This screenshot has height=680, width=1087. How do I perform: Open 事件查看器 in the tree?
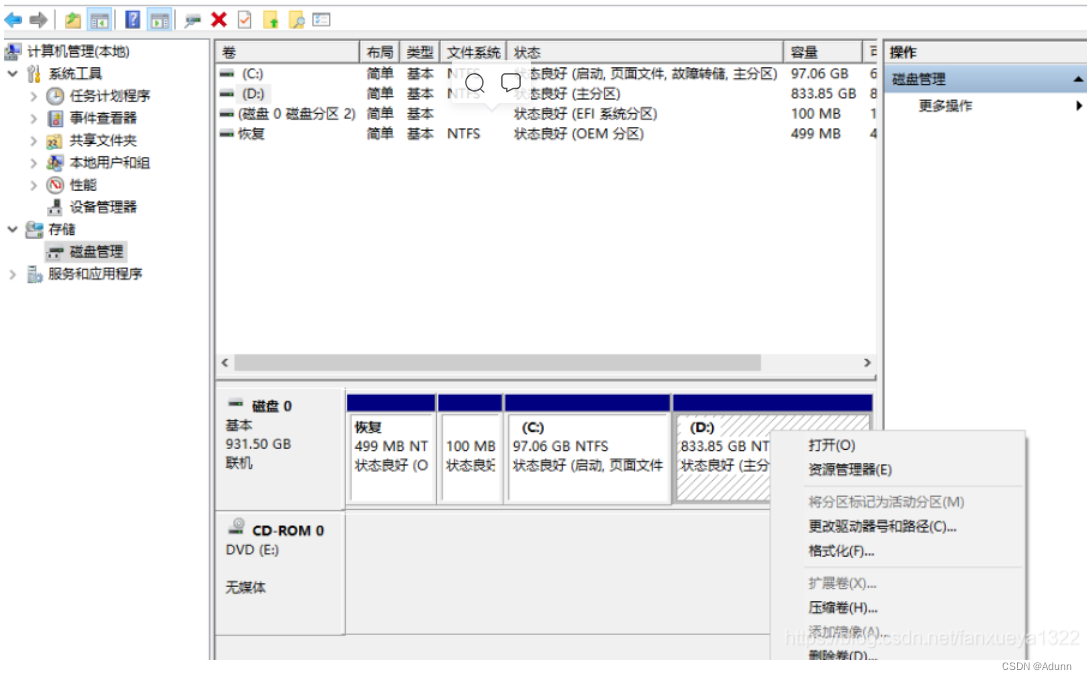[103, 118]
